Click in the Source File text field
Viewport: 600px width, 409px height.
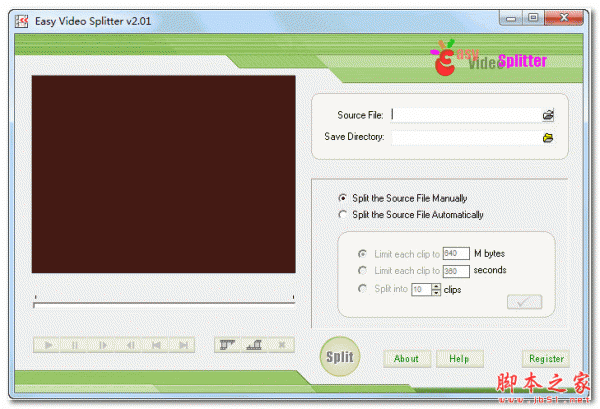(x=466, y=115)
